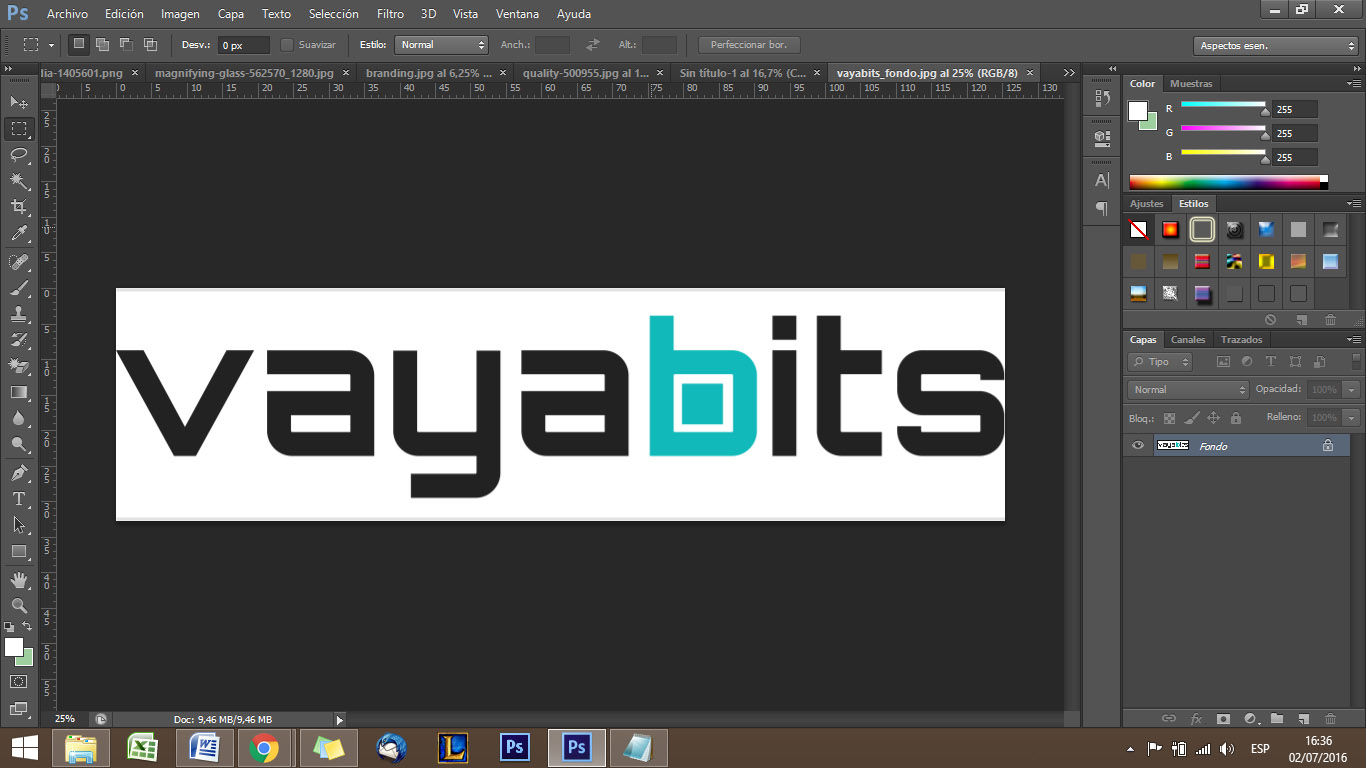1366x768 pixels.
Task: Select the Healing Brush tool
Action: pyautogui.click(x=19, y=262)
